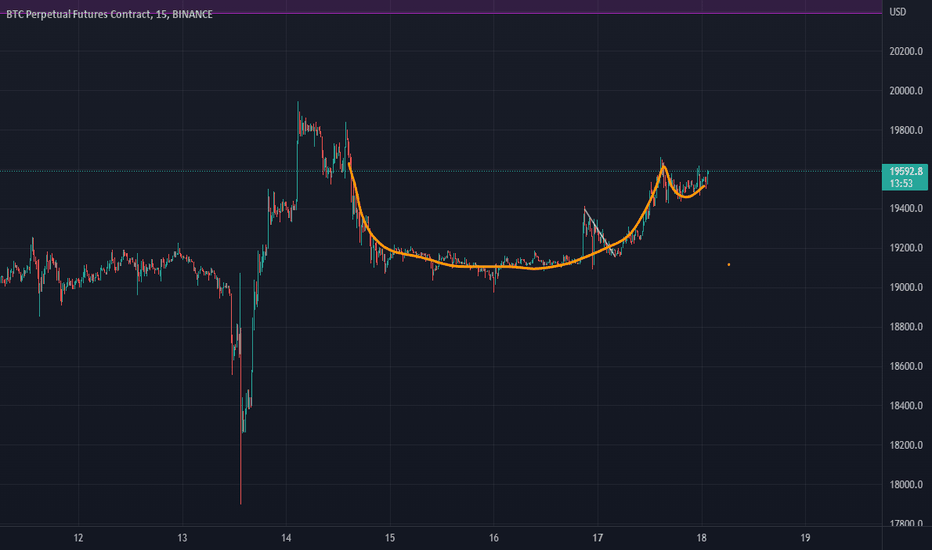Click the 20200.0 price axis label
Viewport: 932px width, 550px height.
tap(906, 52)
